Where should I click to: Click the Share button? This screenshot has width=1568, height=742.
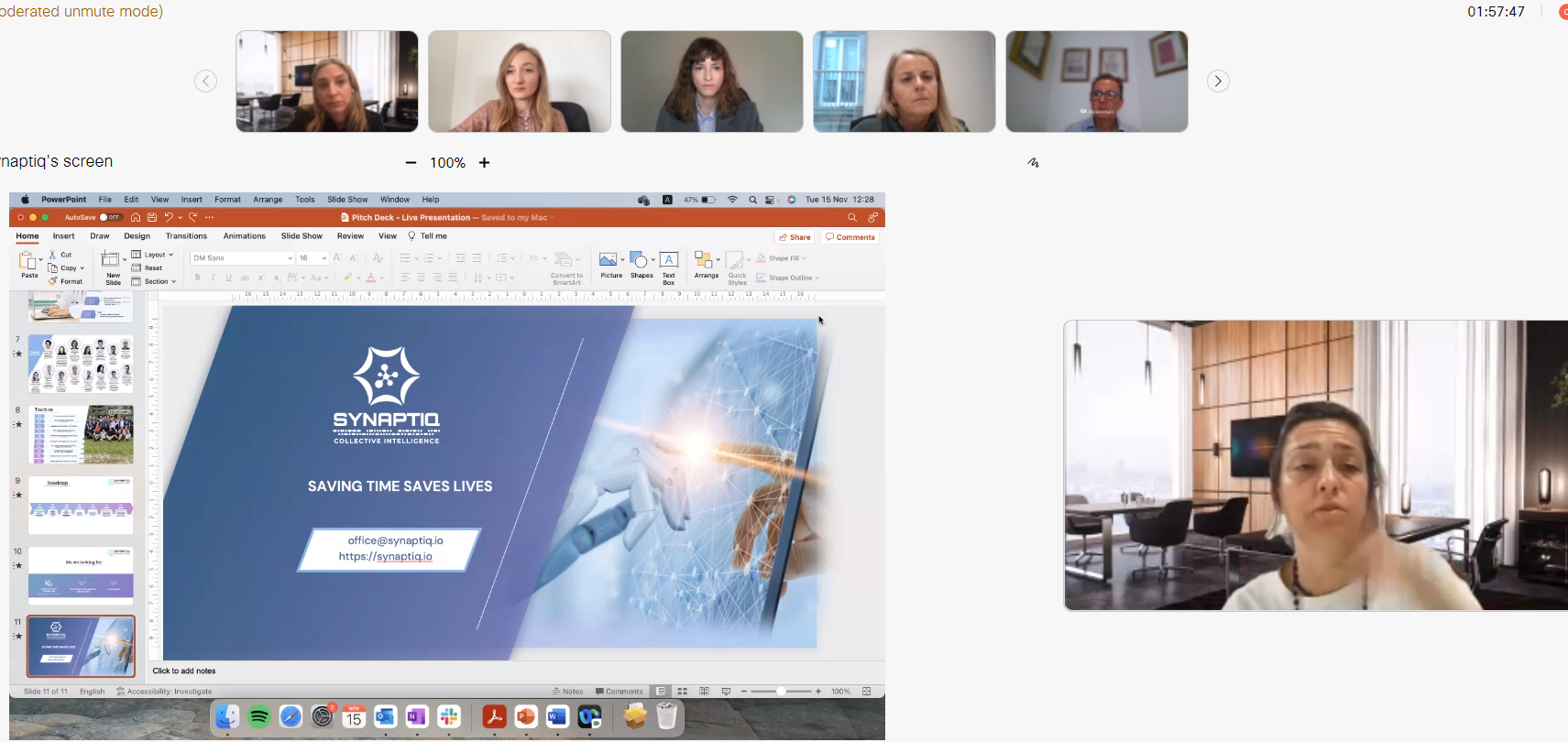(x=795, y=237)
